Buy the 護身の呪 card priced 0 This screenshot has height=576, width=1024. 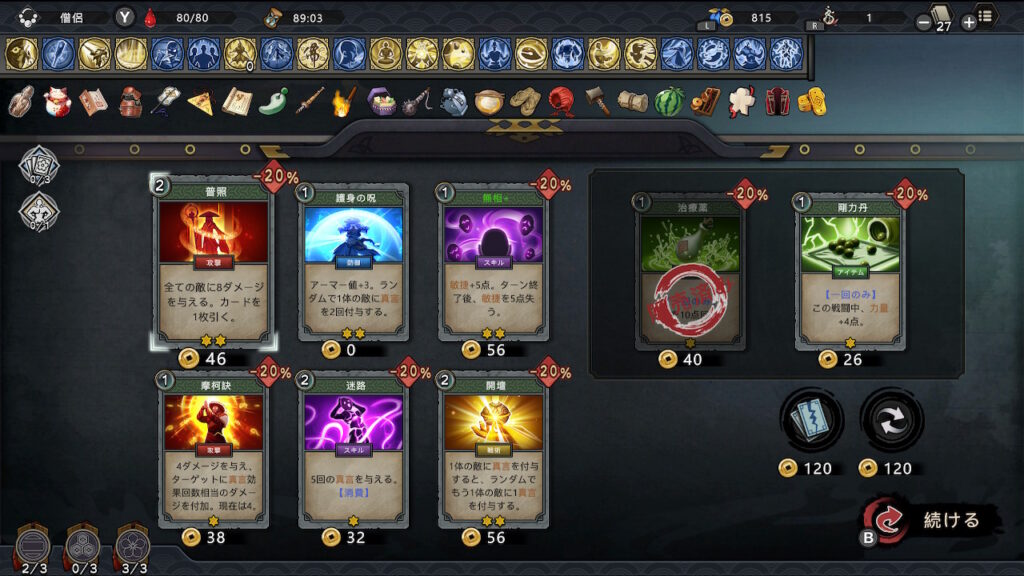[x=353, y=263]
